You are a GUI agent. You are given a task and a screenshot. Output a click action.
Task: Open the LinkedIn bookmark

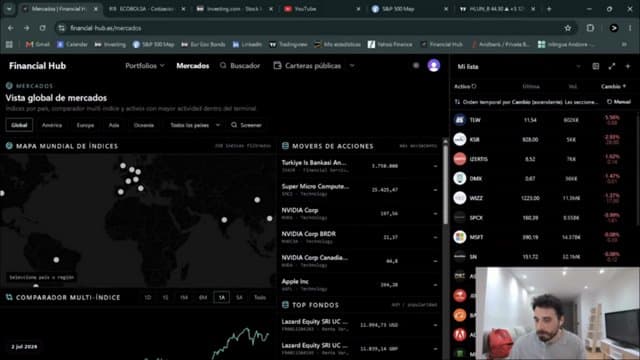(x=247, y=44)
